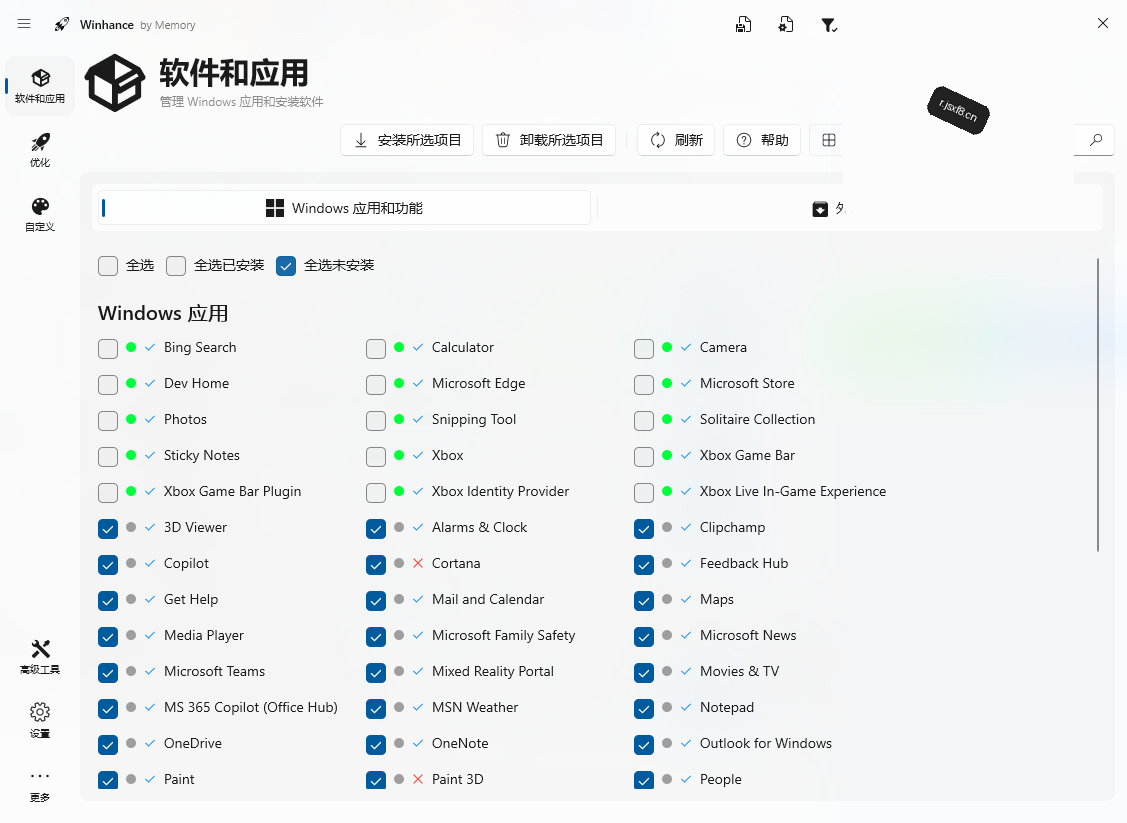Uncheck the Cortana checkbox
This screenshot has height=823, width=1127.
[376, 565]
